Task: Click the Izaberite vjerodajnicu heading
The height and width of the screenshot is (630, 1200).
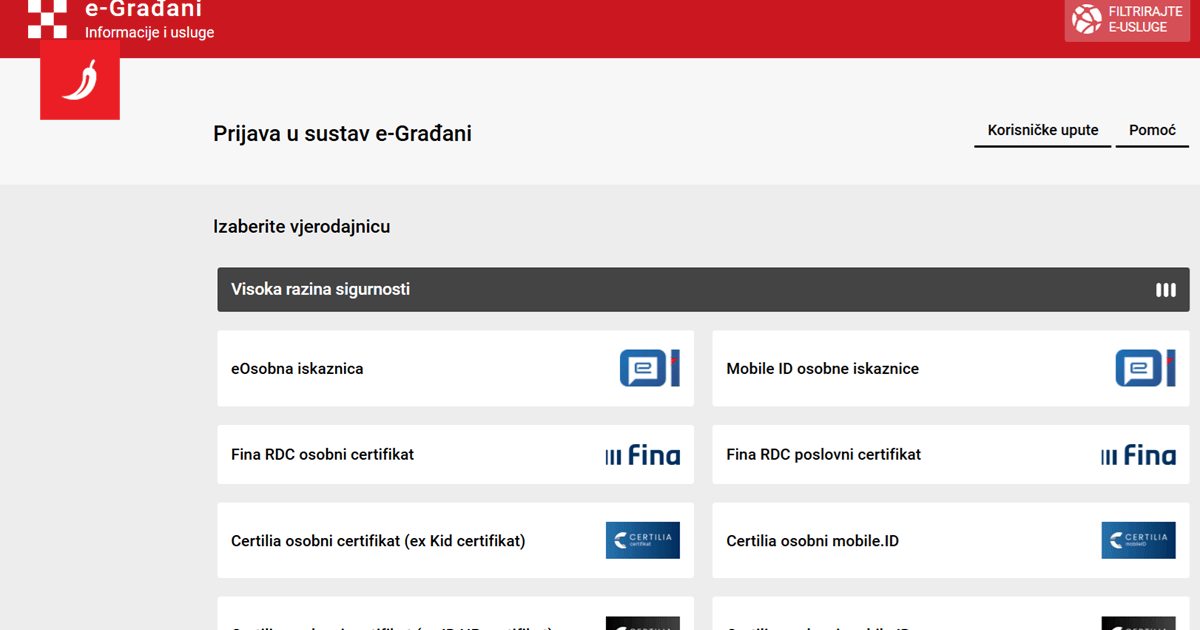Action: click(301, 227)
